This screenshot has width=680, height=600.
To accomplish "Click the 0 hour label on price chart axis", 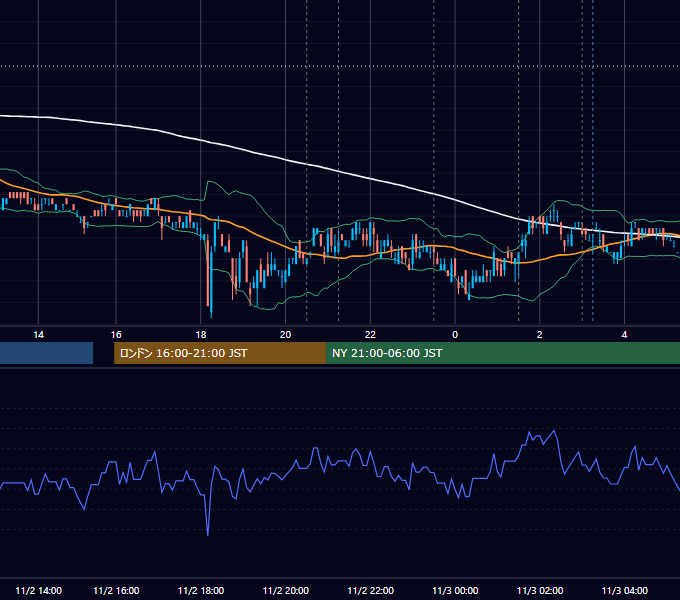I will 455,335.
